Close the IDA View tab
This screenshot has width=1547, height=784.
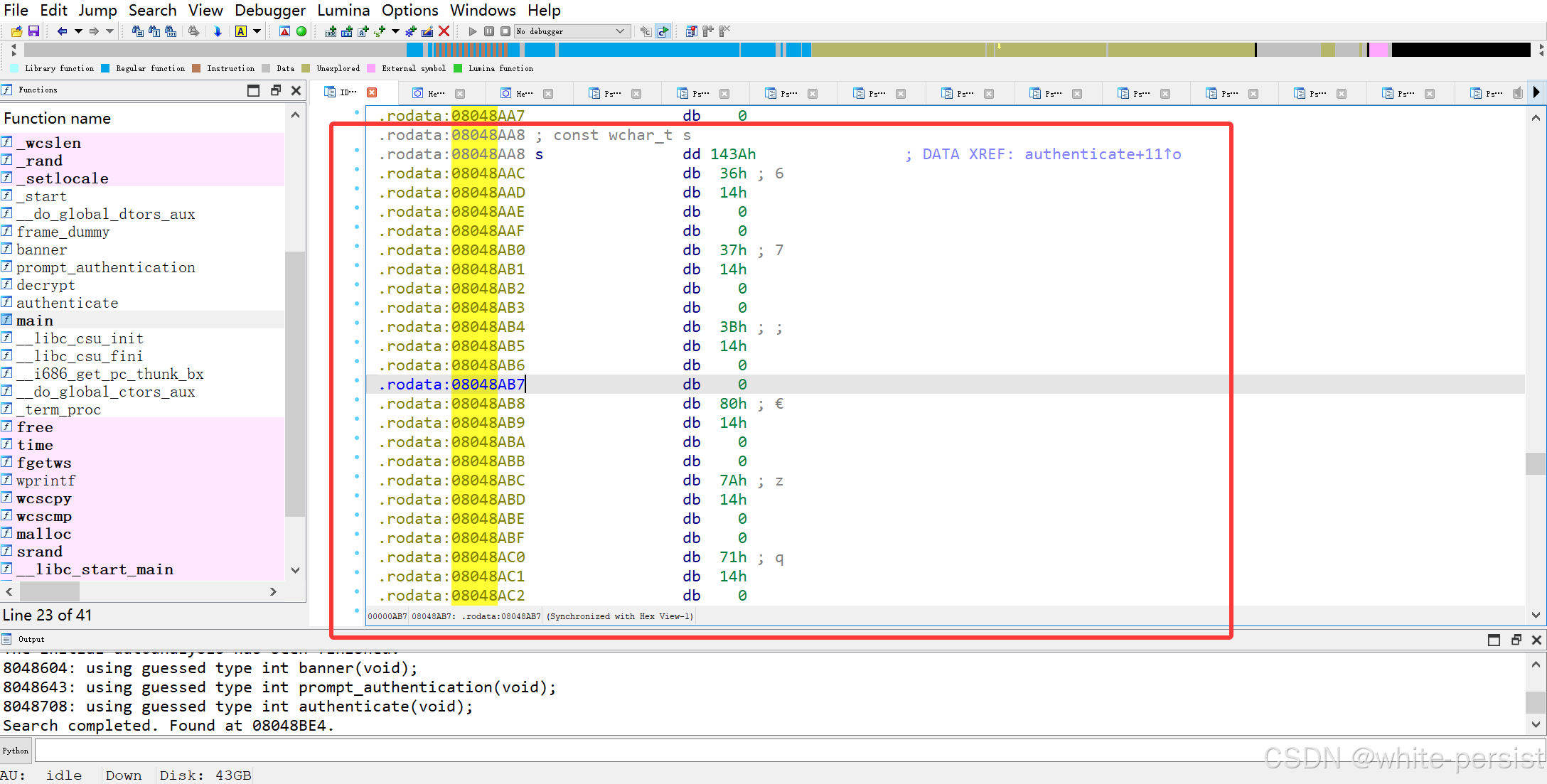(x=372, y=92)
